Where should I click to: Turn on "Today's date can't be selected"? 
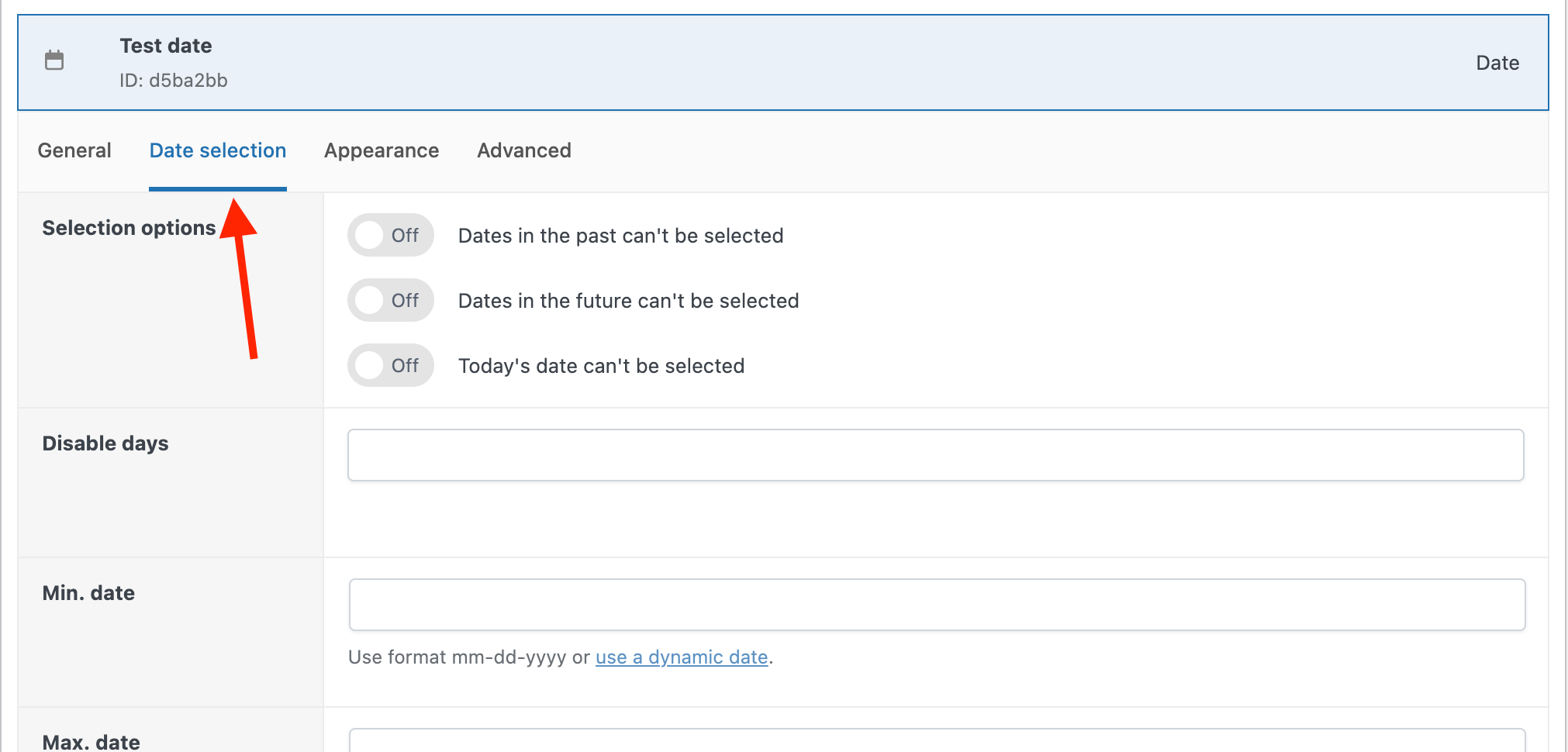[x=390, y=365]
